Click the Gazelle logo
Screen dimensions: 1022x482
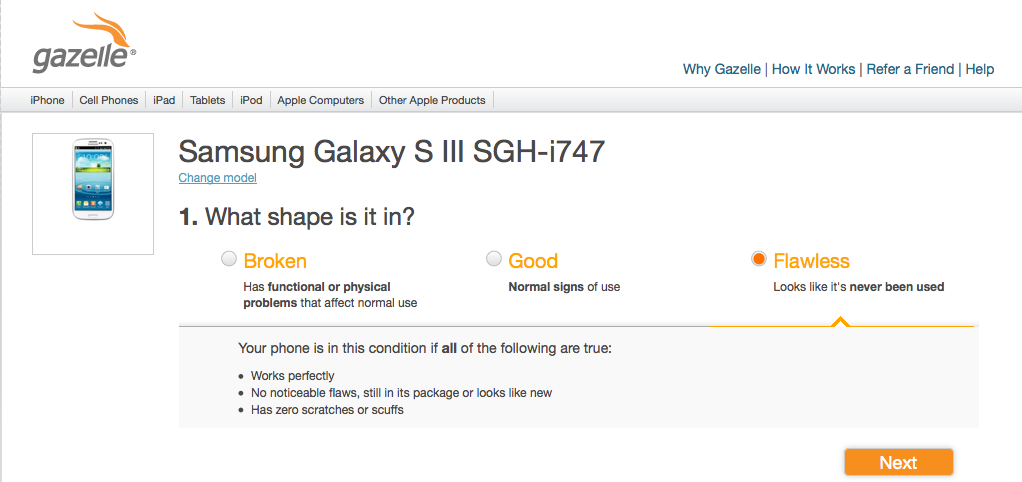[x=84, y=43]
